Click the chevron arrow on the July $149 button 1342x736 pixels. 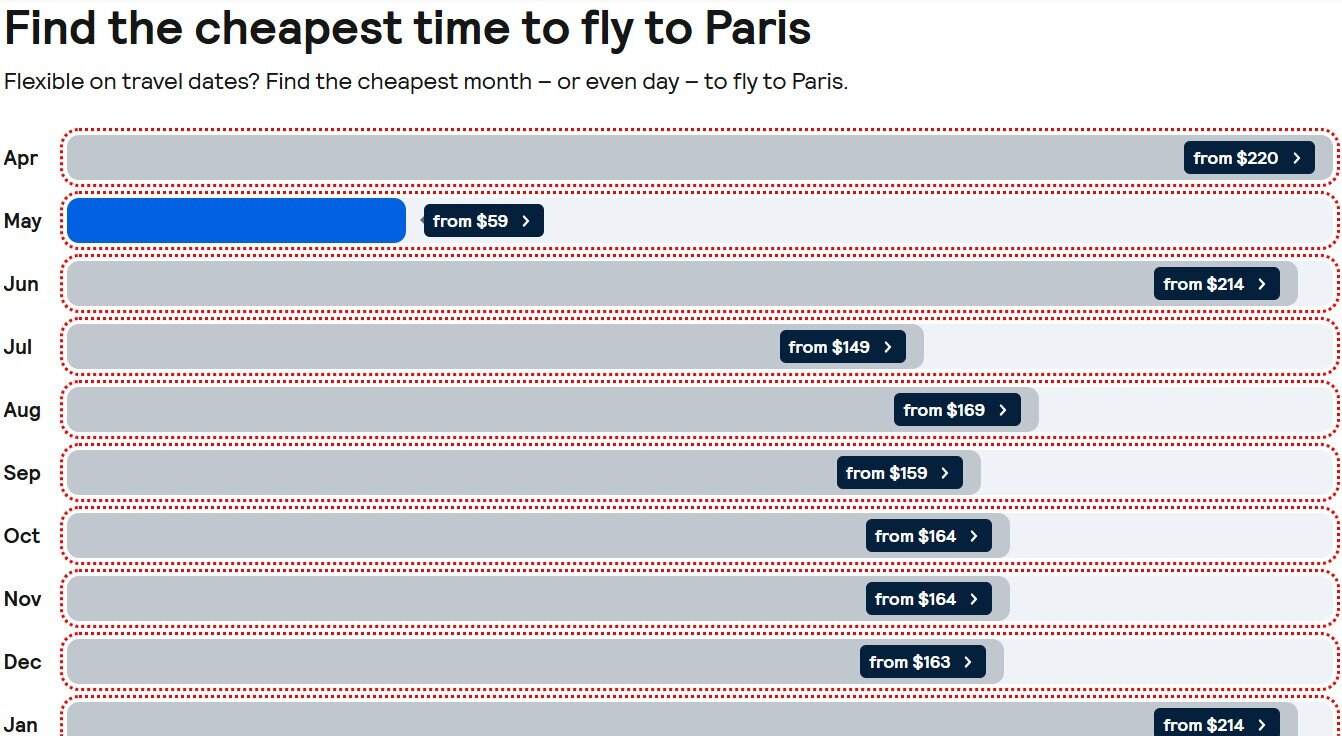tap(888, 347)
